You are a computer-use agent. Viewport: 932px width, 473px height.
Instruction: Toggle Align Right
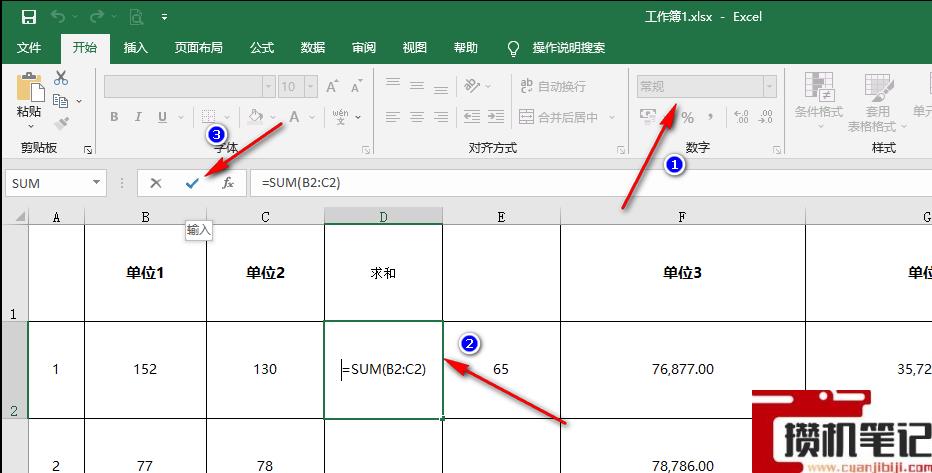click(440, 117)
